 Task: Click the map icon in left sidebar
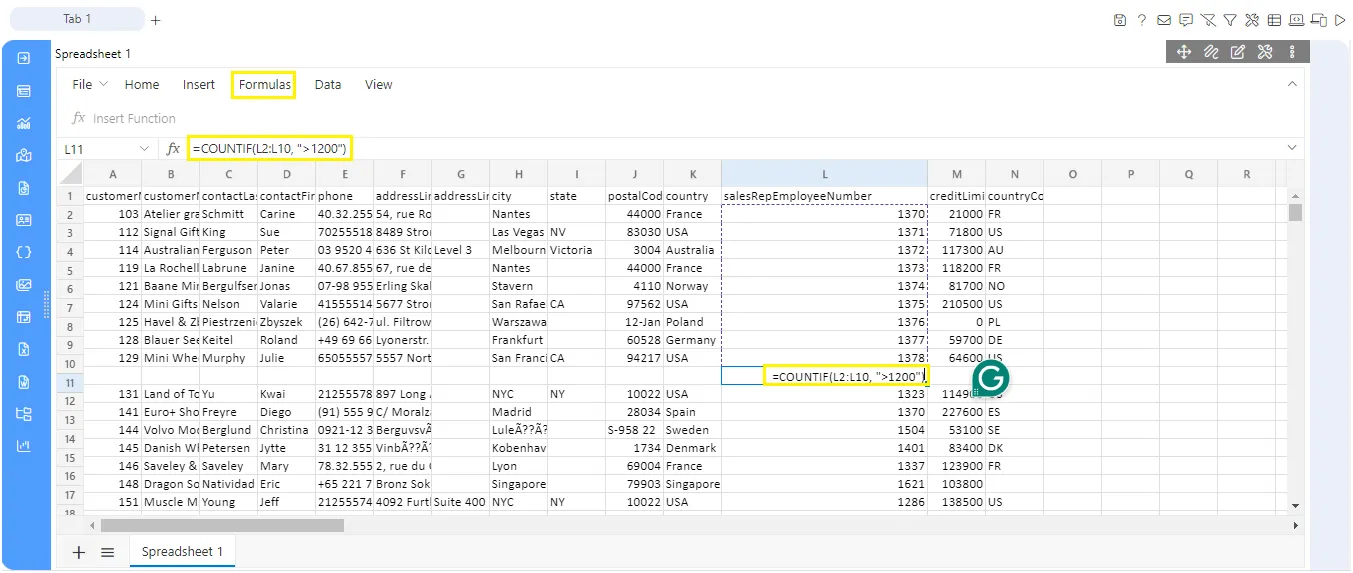pyautogui.click(x=24, y=155)
